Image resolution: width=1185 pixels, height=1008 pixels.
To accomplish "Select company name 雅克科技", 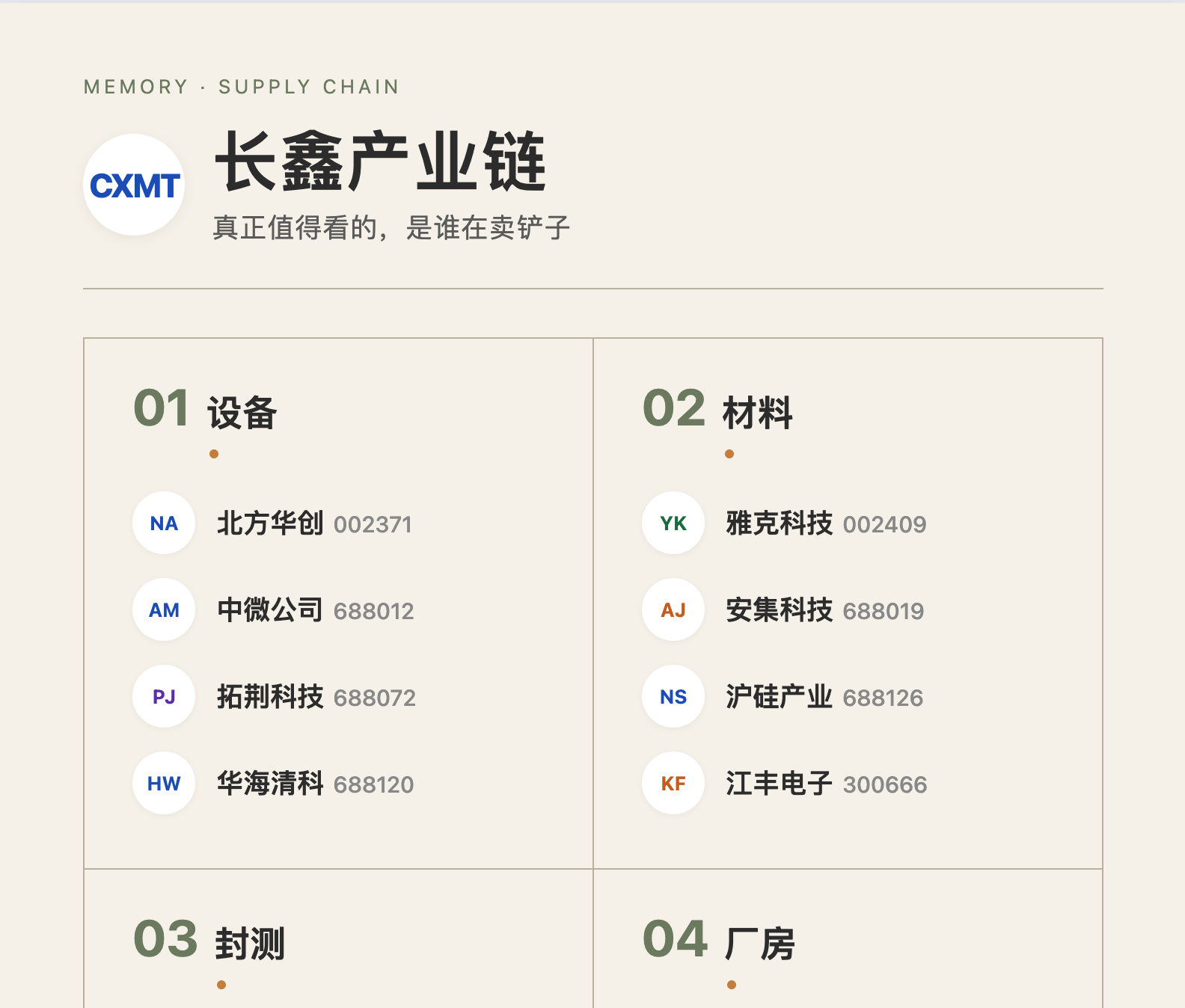I will coord(780,523).
